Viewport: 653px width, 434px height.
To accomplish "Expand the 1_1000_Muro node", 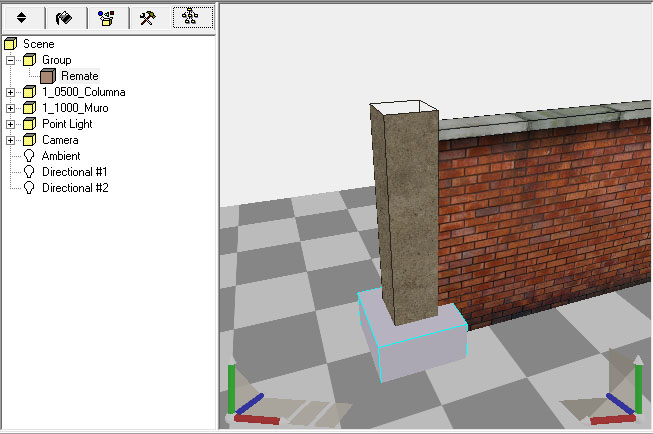I will (11, 108).
